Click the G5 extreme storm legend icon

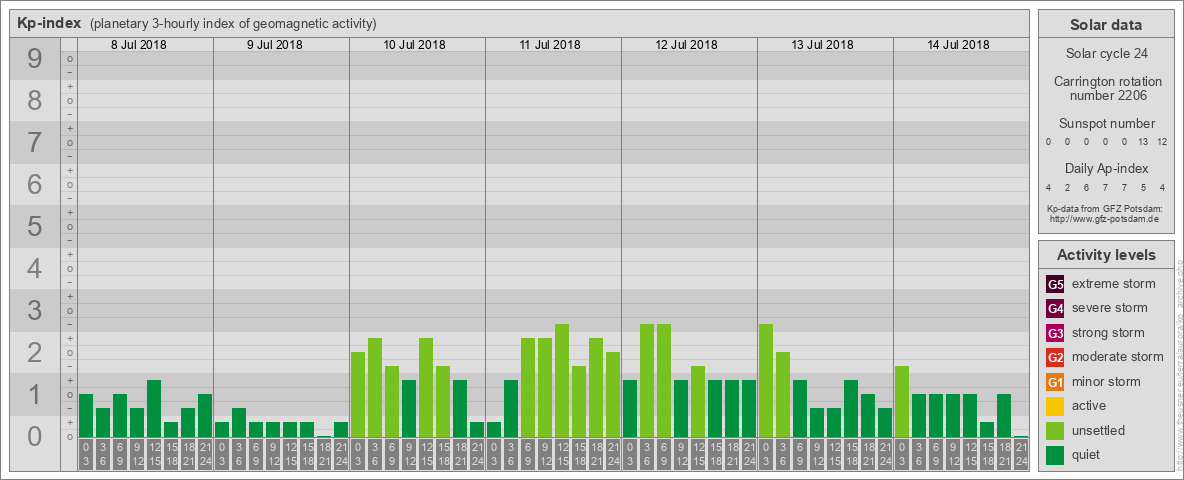pyautogui.click(x=1055, y=285)
